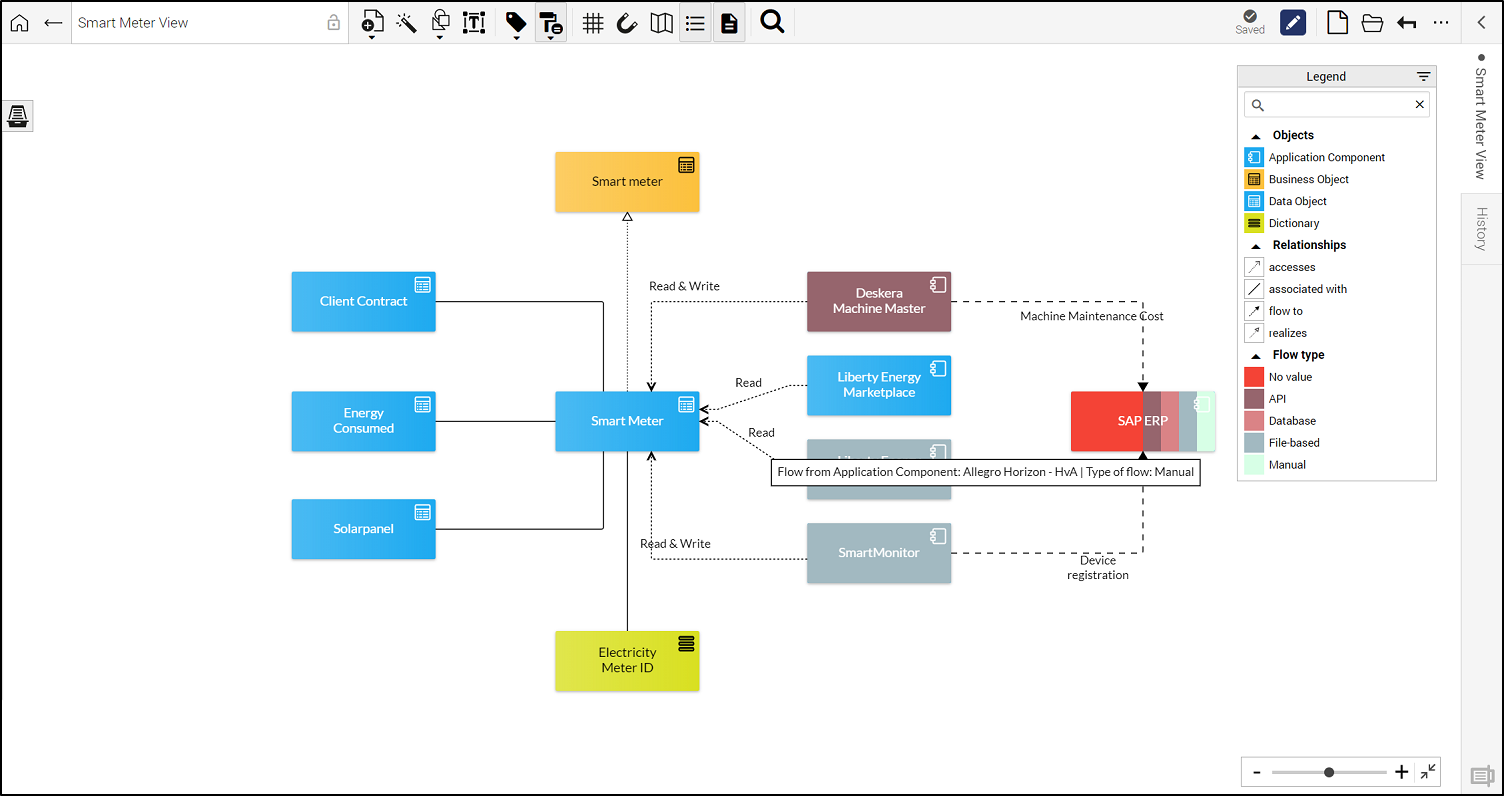
Task: Click the No value red swatch
Action: pyautogui.click(x=1254, y=377)
